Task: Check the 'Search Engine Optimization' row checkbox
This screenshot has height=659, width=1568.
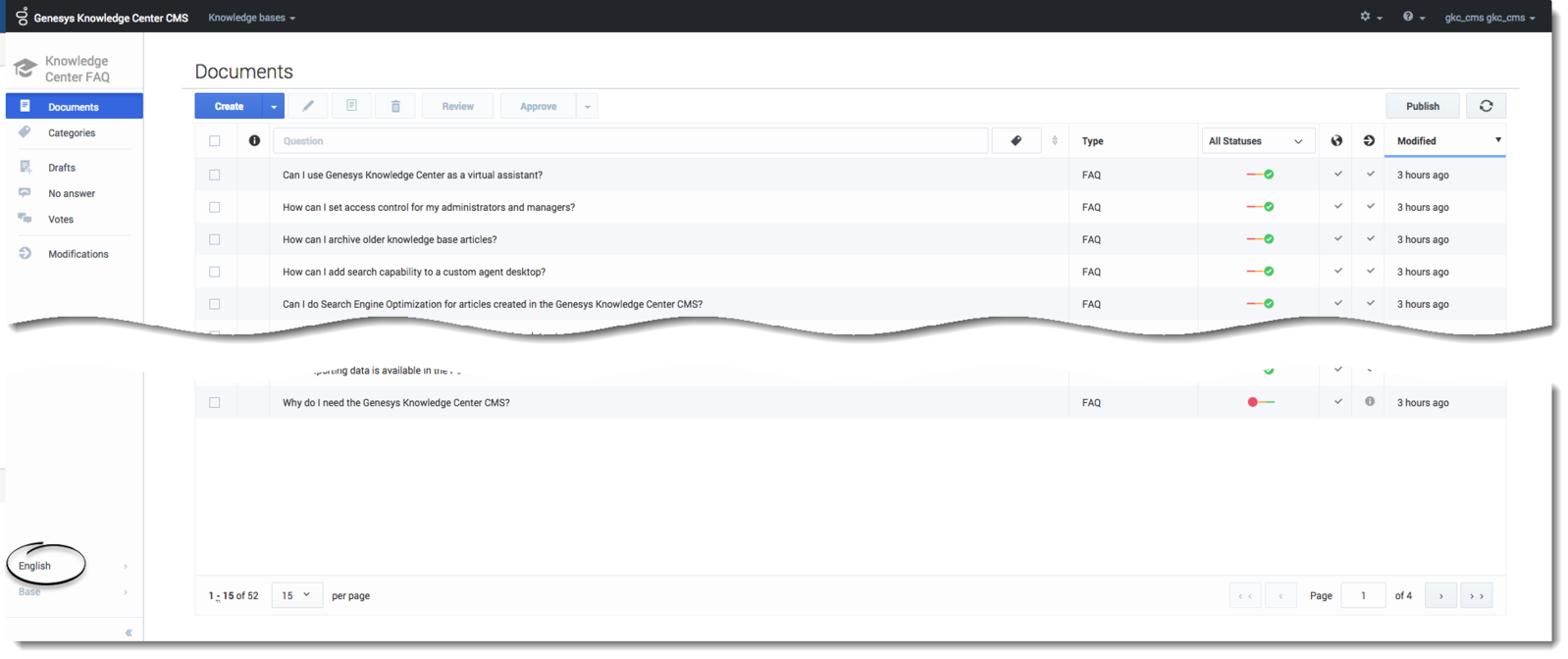Action: coord(214,304)
